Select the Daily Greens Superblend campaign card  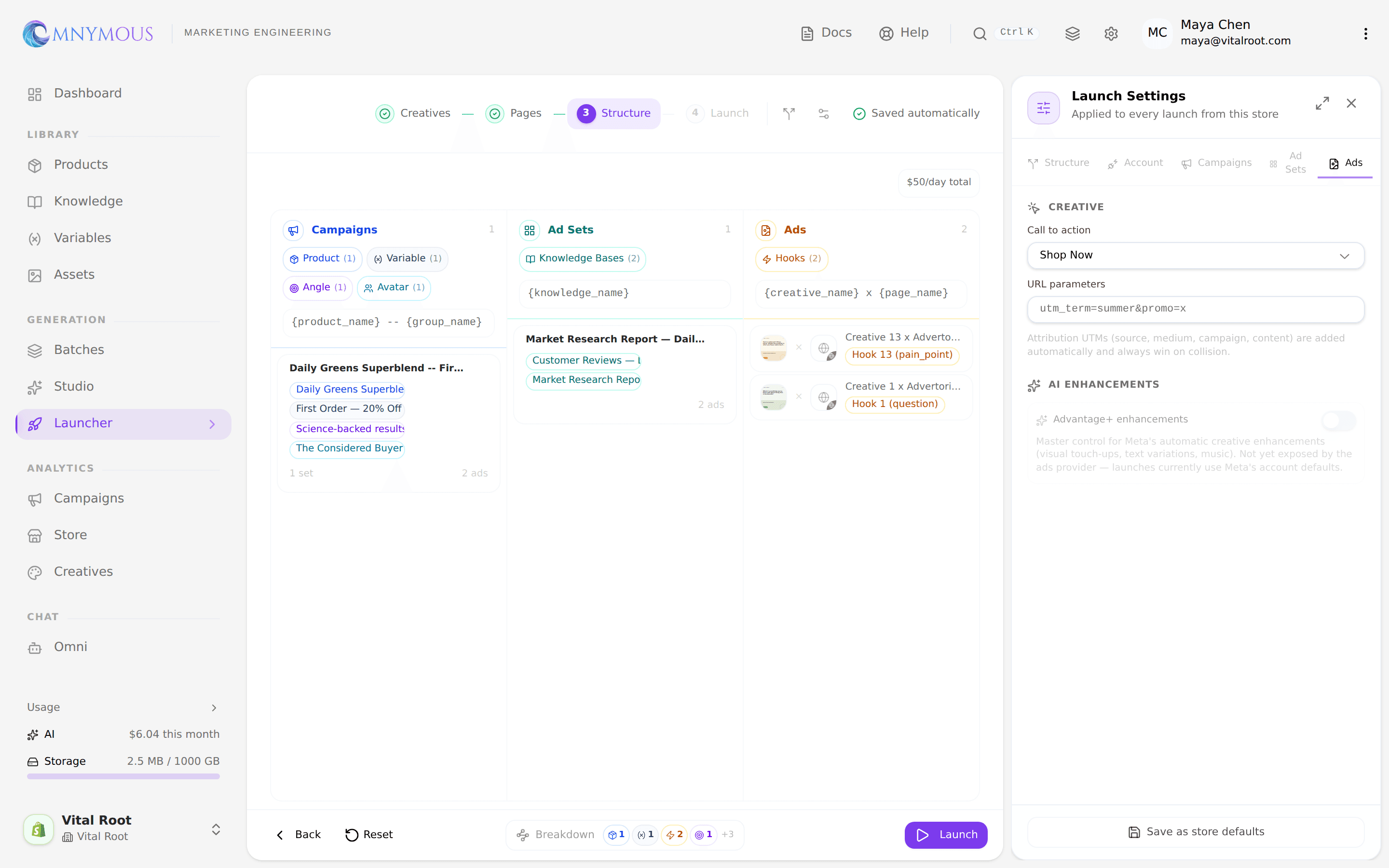(x=389, y=423)
